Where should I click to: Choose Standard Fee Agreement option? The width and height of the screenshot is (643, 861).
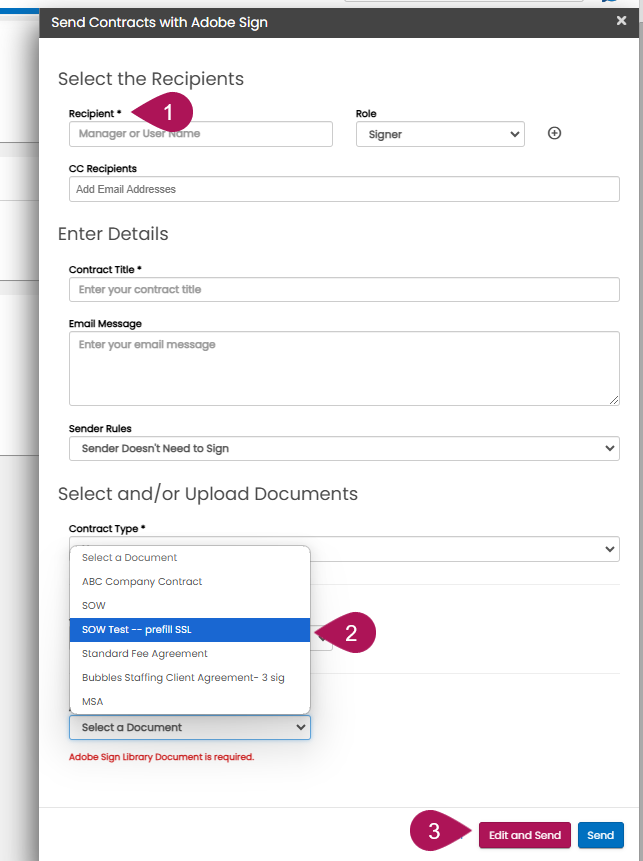(x=190, y=654)
